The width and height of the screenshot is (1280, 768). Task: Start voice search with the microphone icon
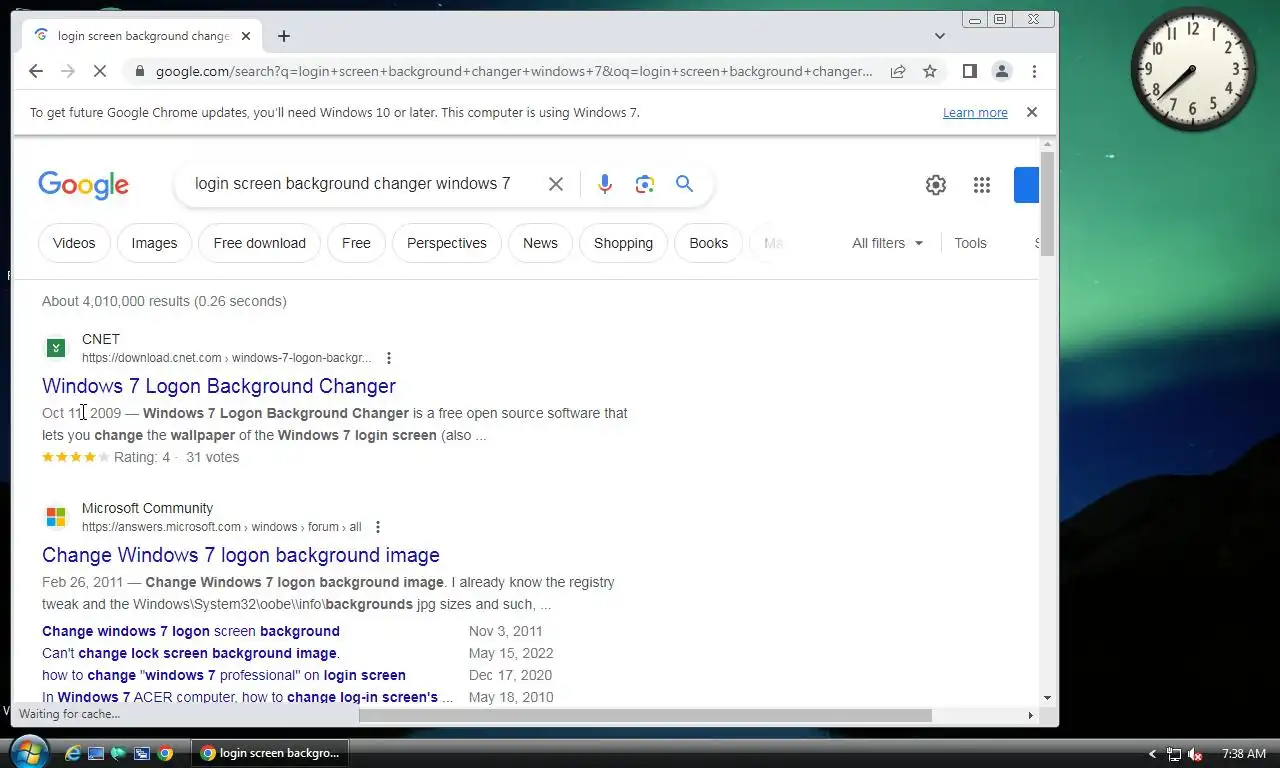[604, 184]
